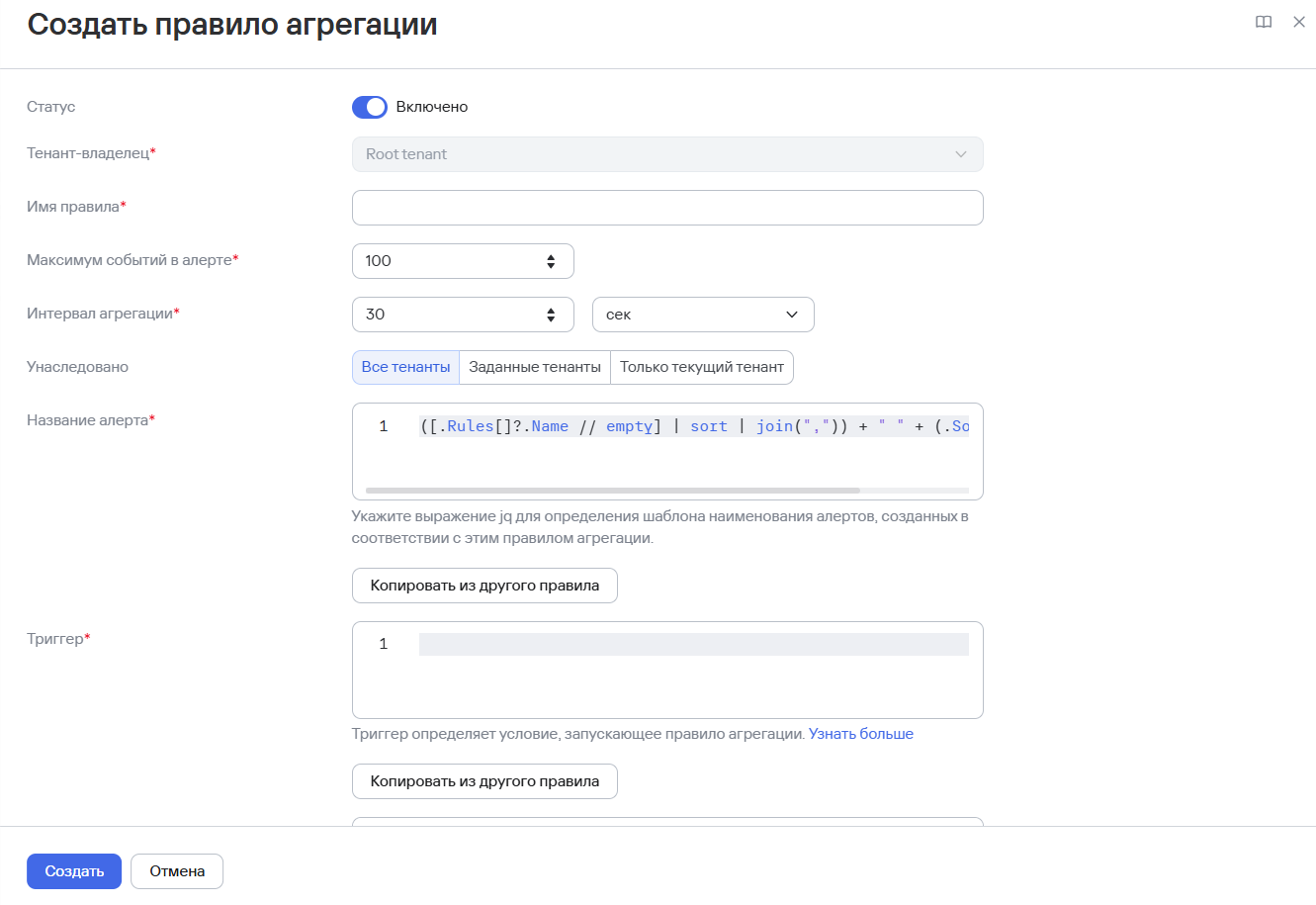This screenshot has height=905, width=1316.
Task: Click the jq expression hint text
Action: tap(660, 527)
